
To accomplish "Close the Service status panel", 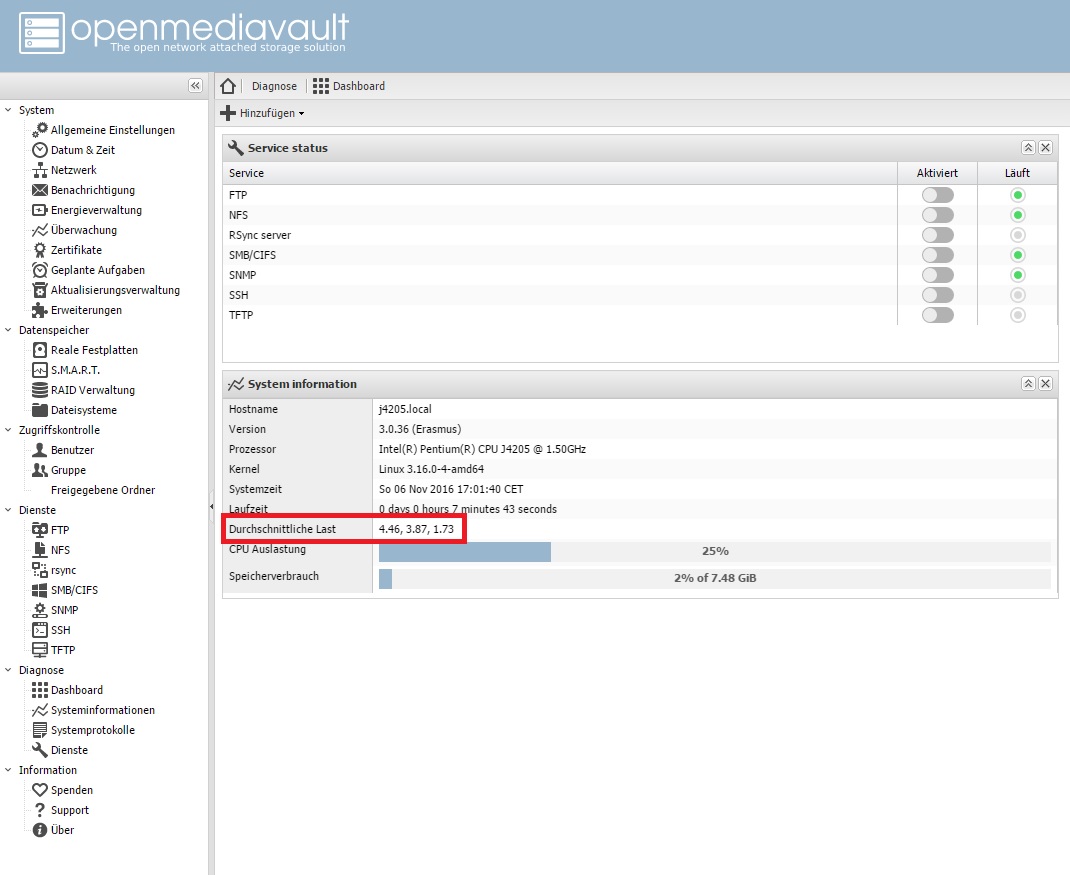I will point(1045,147).
